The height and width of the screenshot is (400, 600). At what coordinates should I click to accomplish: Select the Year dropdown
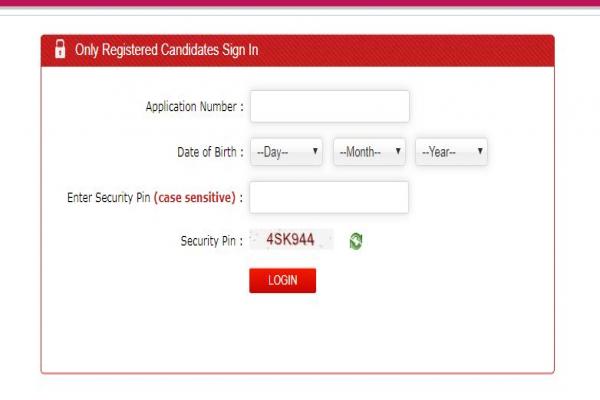pos(451,152)
